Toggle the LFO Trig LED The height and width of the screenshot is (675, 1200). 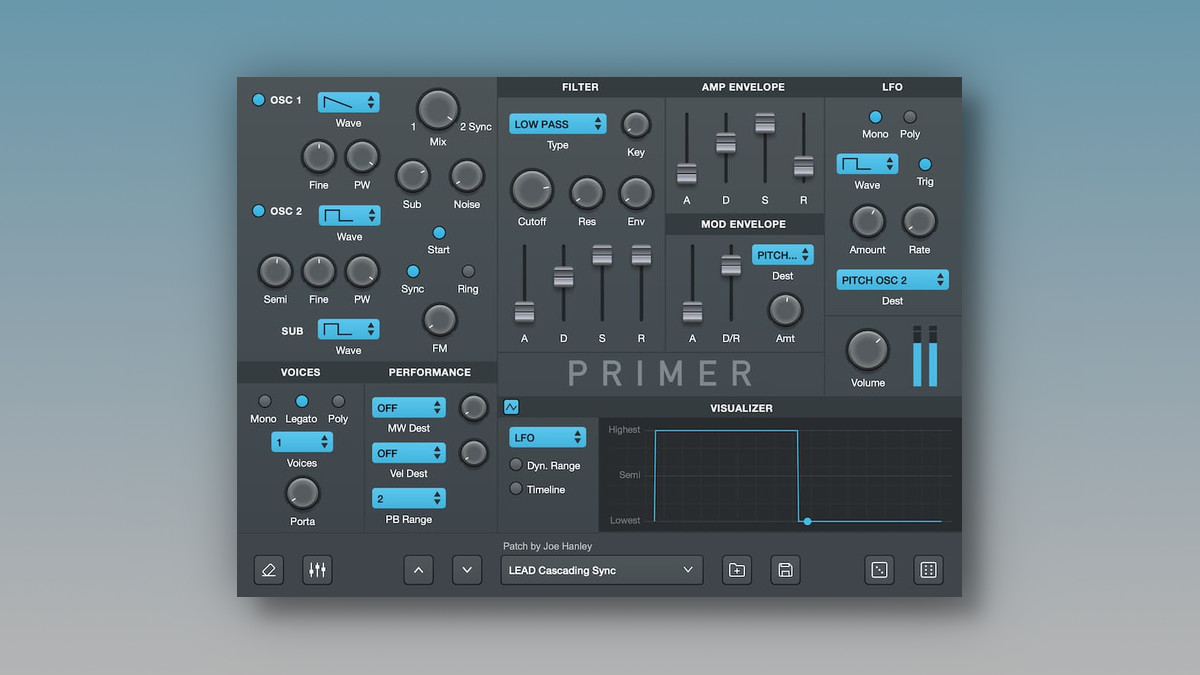925,164
